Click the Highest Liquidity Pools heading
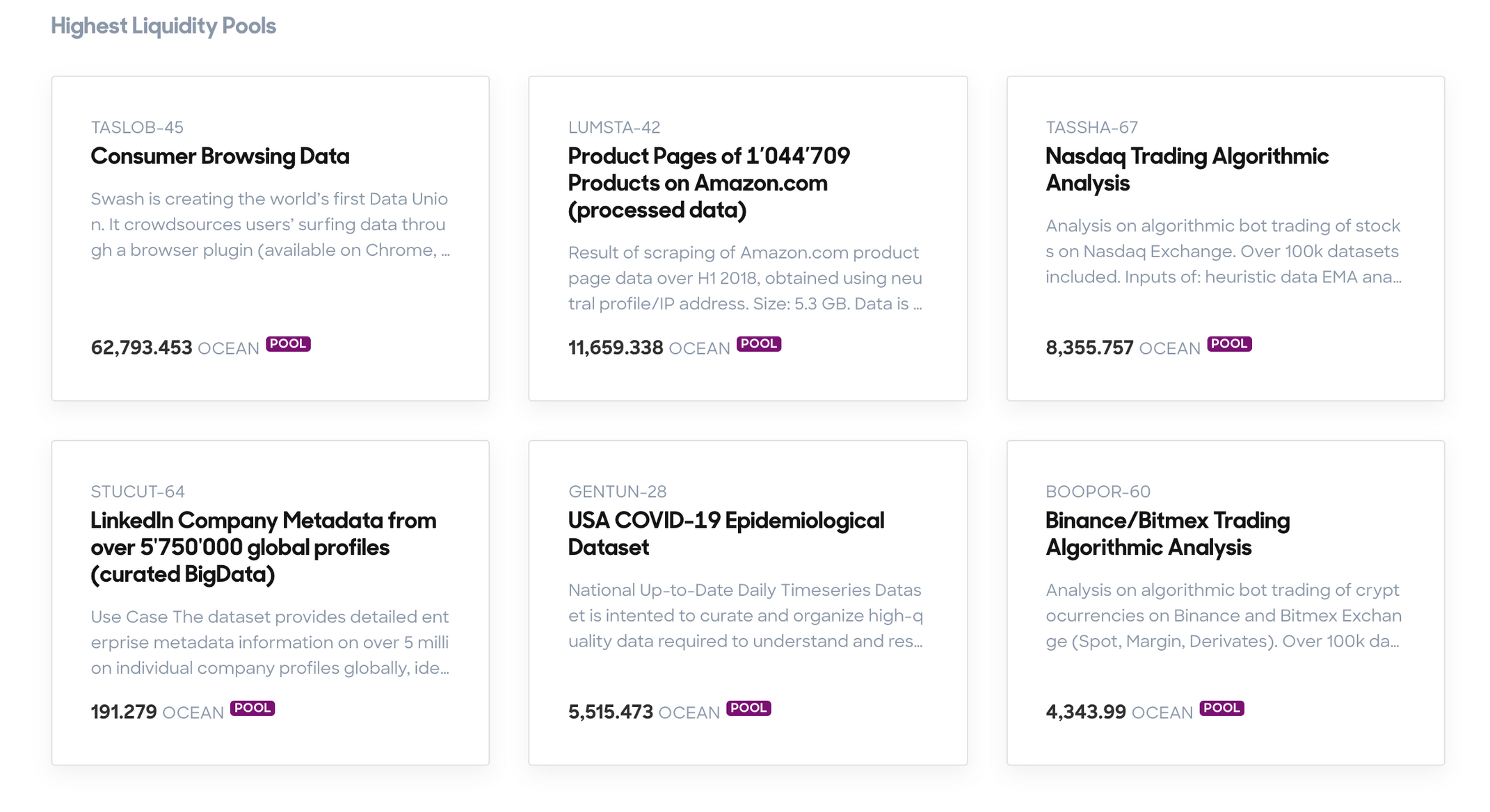 coord(163,26)
